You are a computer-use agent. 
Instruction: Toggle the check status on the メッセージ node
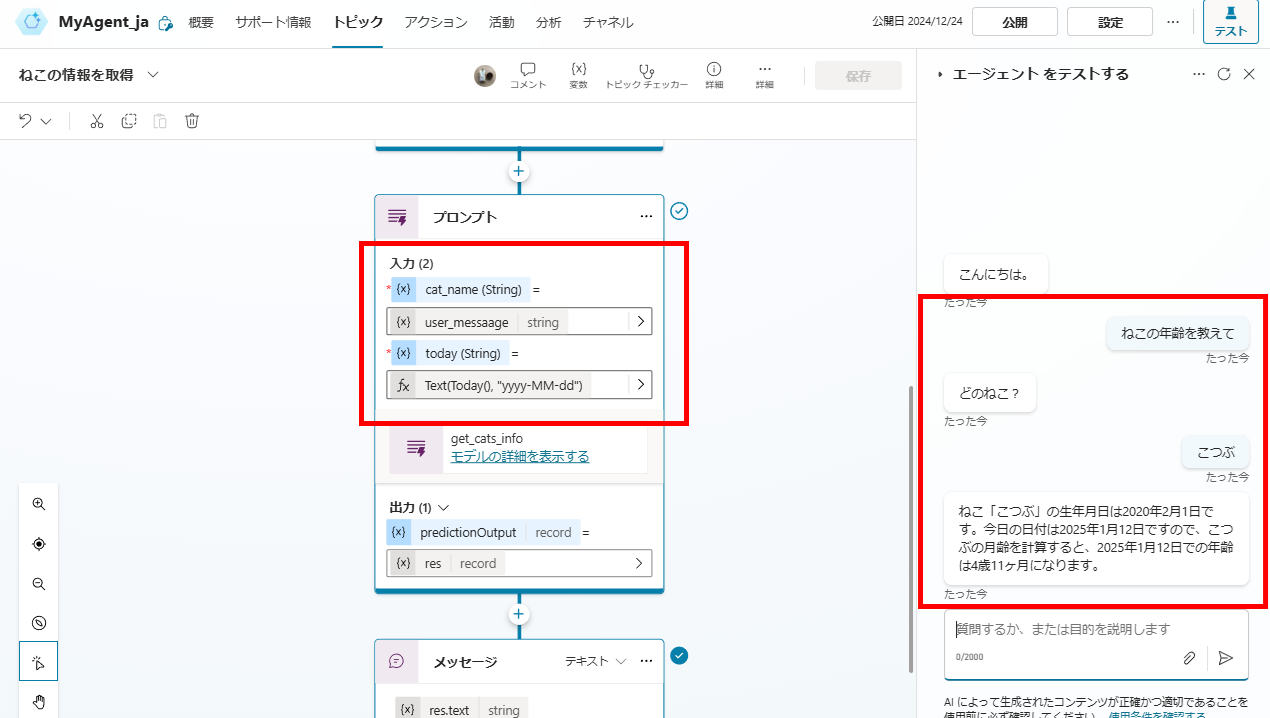pos(679,656)
